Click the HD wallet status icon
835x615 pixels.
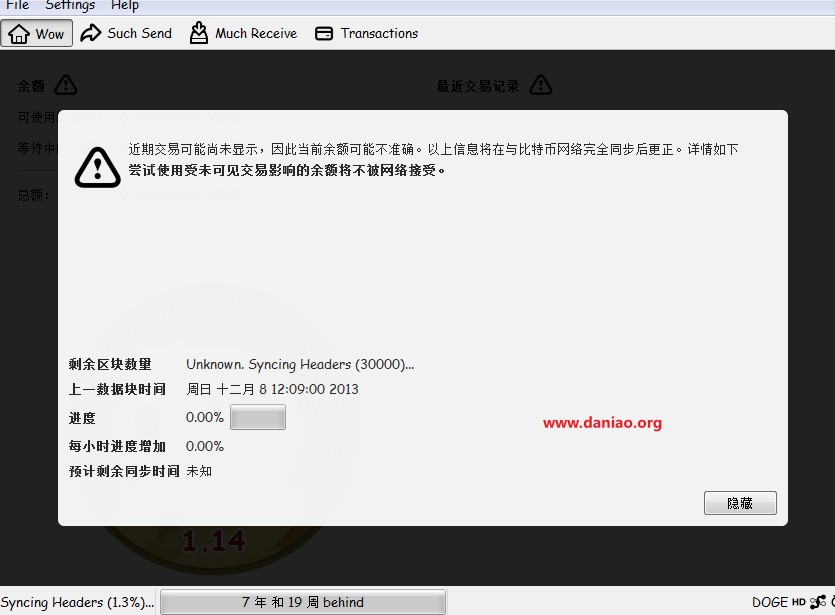tap(799, 602)
